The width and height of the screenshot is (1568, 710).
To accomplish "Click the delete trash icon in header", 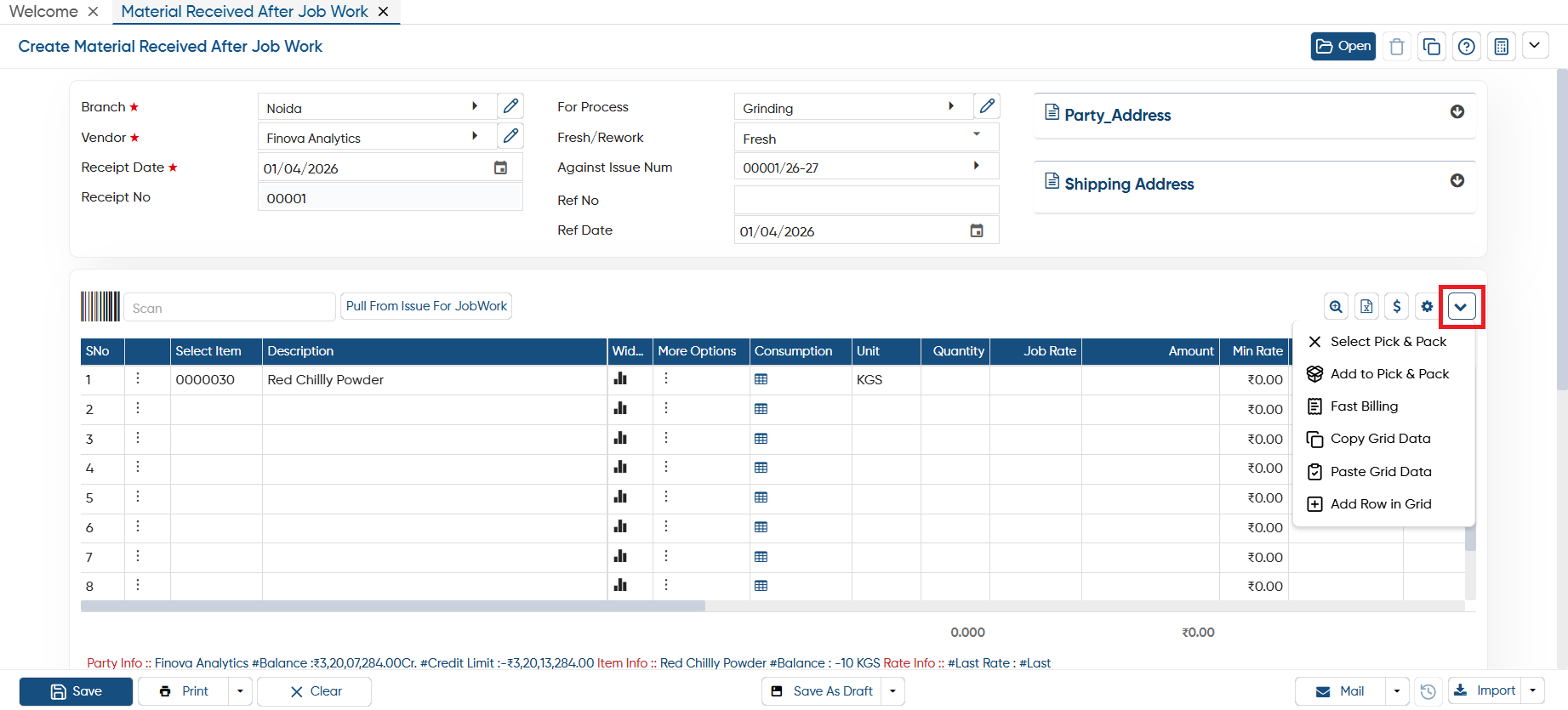I will pyautogui.click(x=1397, y=46).
